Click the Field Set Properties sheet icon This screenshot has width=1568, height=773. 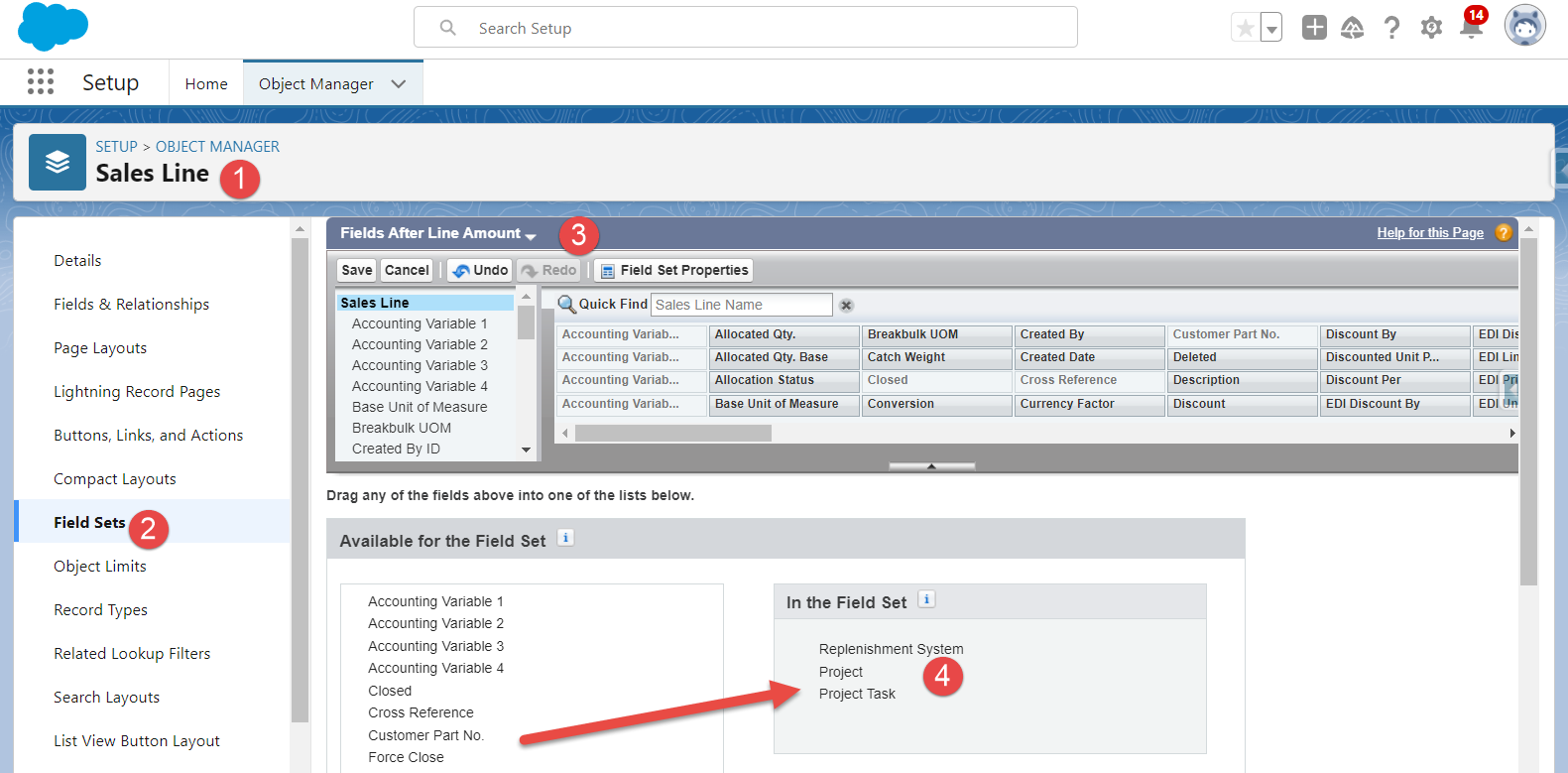pyautogui.click(x=608, y=271)
